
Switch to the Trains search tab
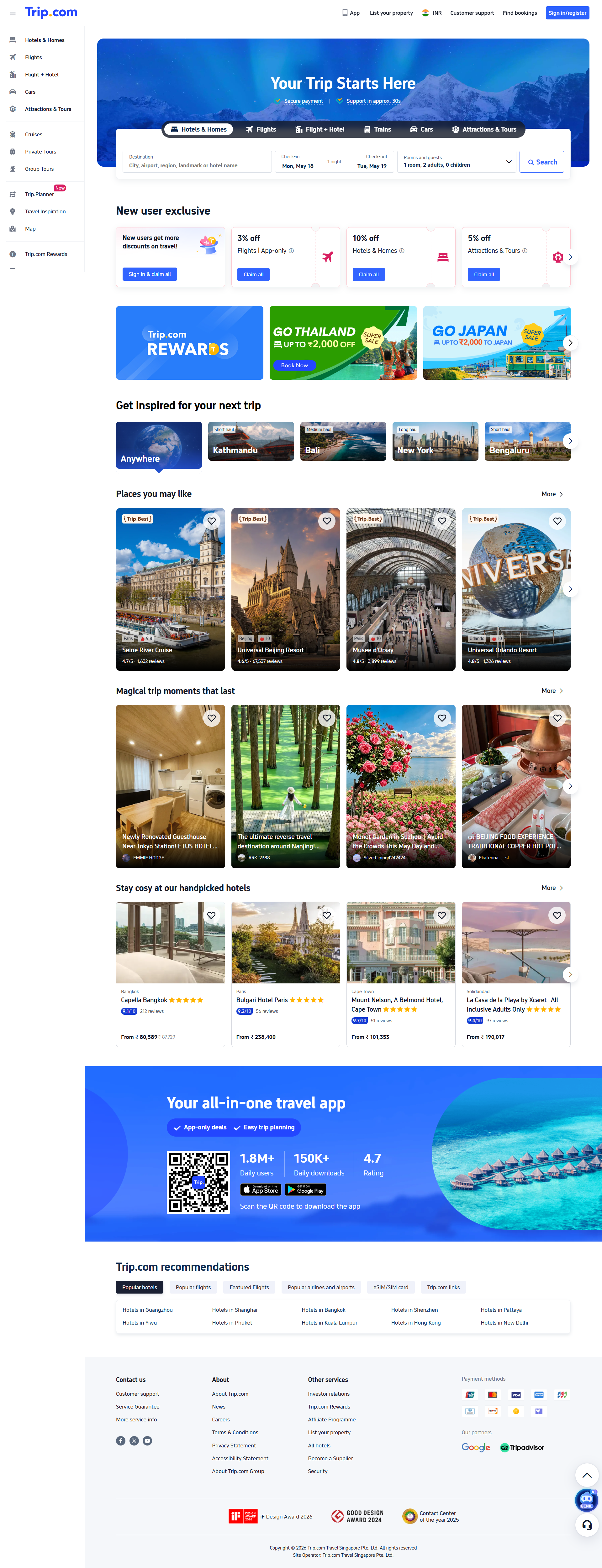[378, 130]
